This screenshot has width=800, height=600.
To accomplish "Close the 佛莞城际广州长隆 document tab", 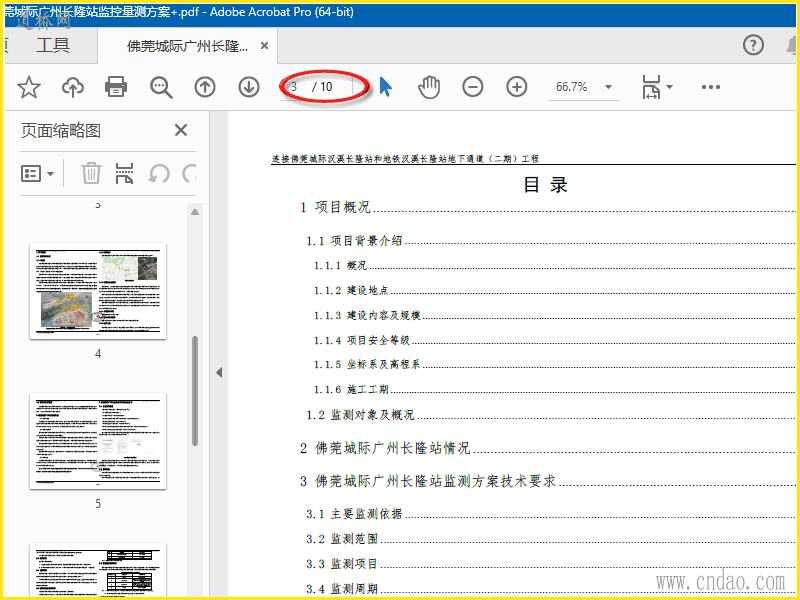I will click(x=264, y=46).
